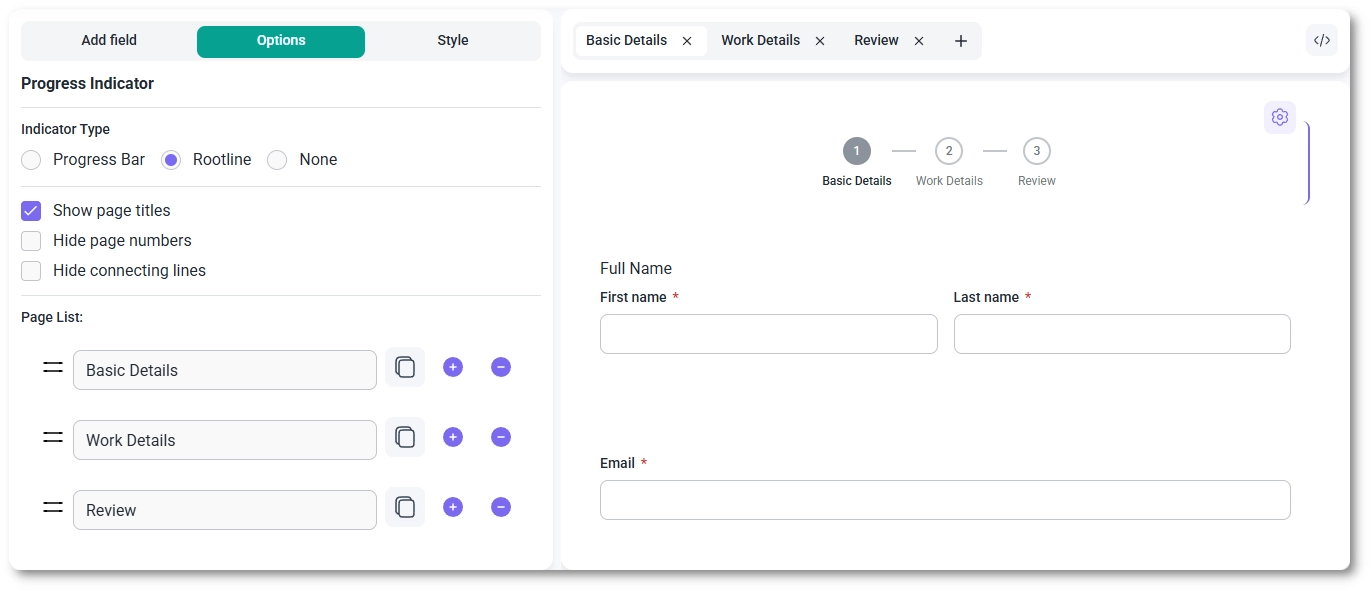Add a page after Basic Details
Viewport: 1371px width, 591px height.
tap(453, 367)
